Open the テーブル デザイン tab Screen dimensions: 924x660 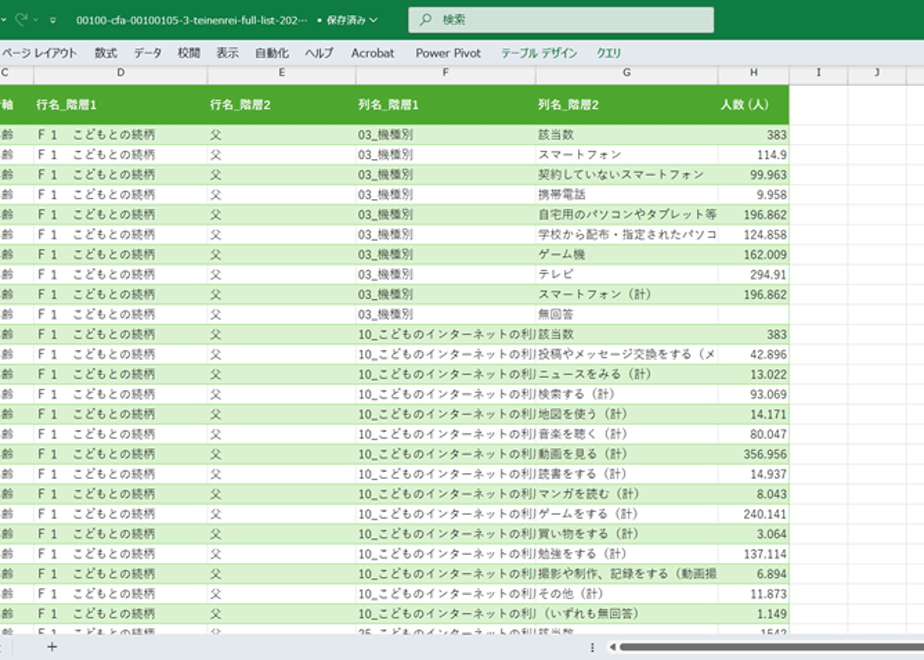click(539, 53)
